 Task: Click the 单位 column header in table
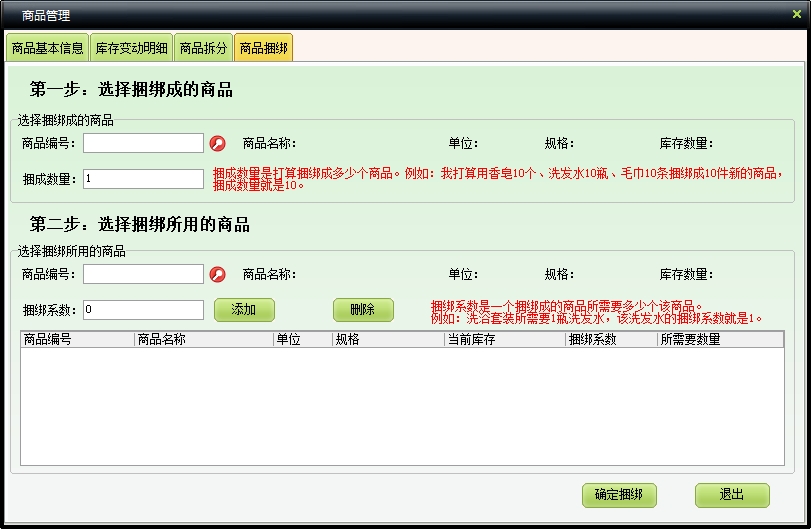pyautogui.click(x=302, y=340)
